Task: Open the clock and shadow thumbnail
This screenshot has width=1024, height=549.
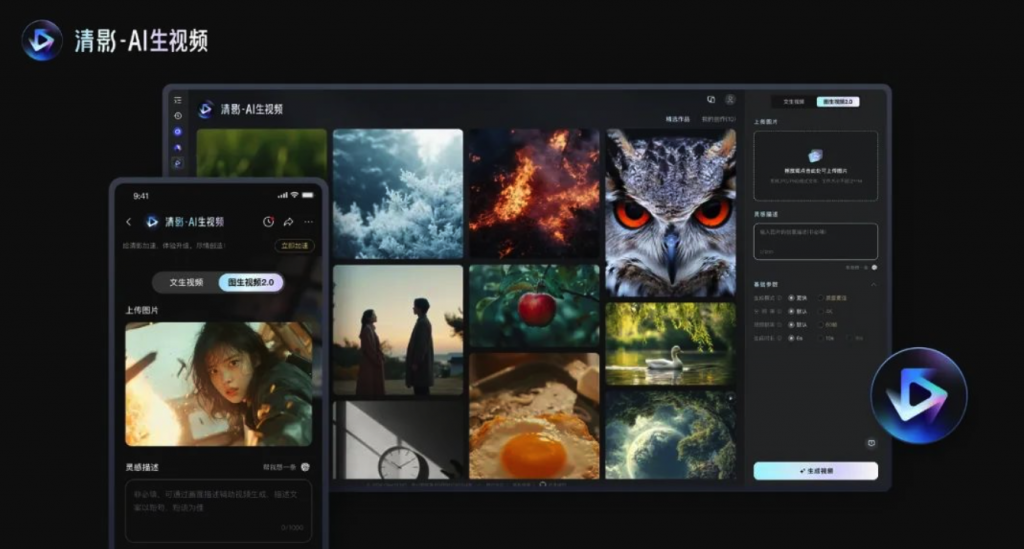Action: pos(398,440)
